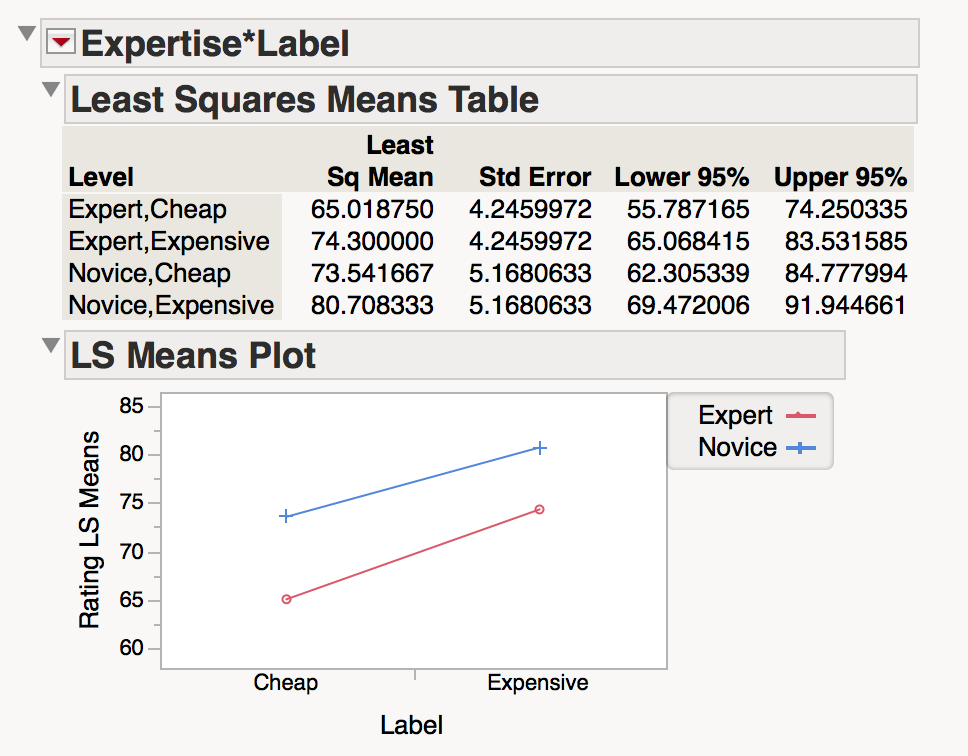Screen dimensions: 968x756
Task: Click the Expert red line legend marker
Action: click(x=802, y=416)
